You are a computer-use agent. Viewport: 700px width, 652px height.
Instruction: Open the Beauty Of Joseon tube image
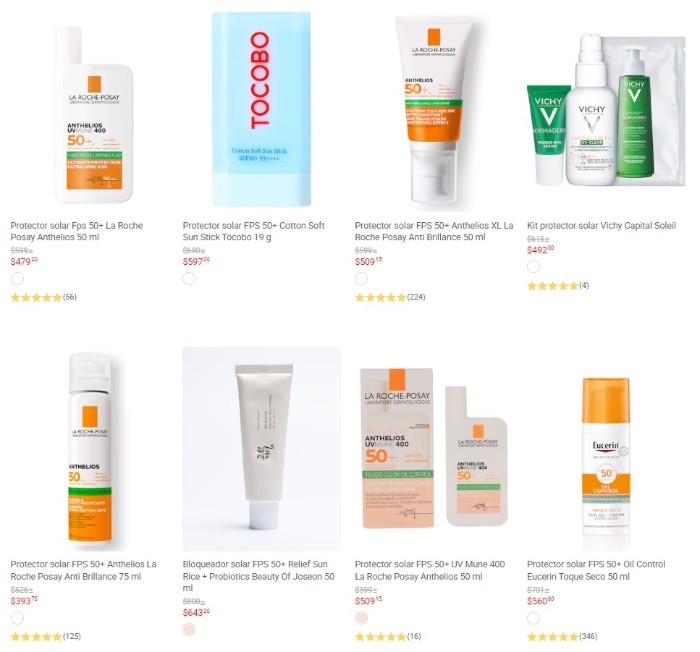click(x=262, y=448)
